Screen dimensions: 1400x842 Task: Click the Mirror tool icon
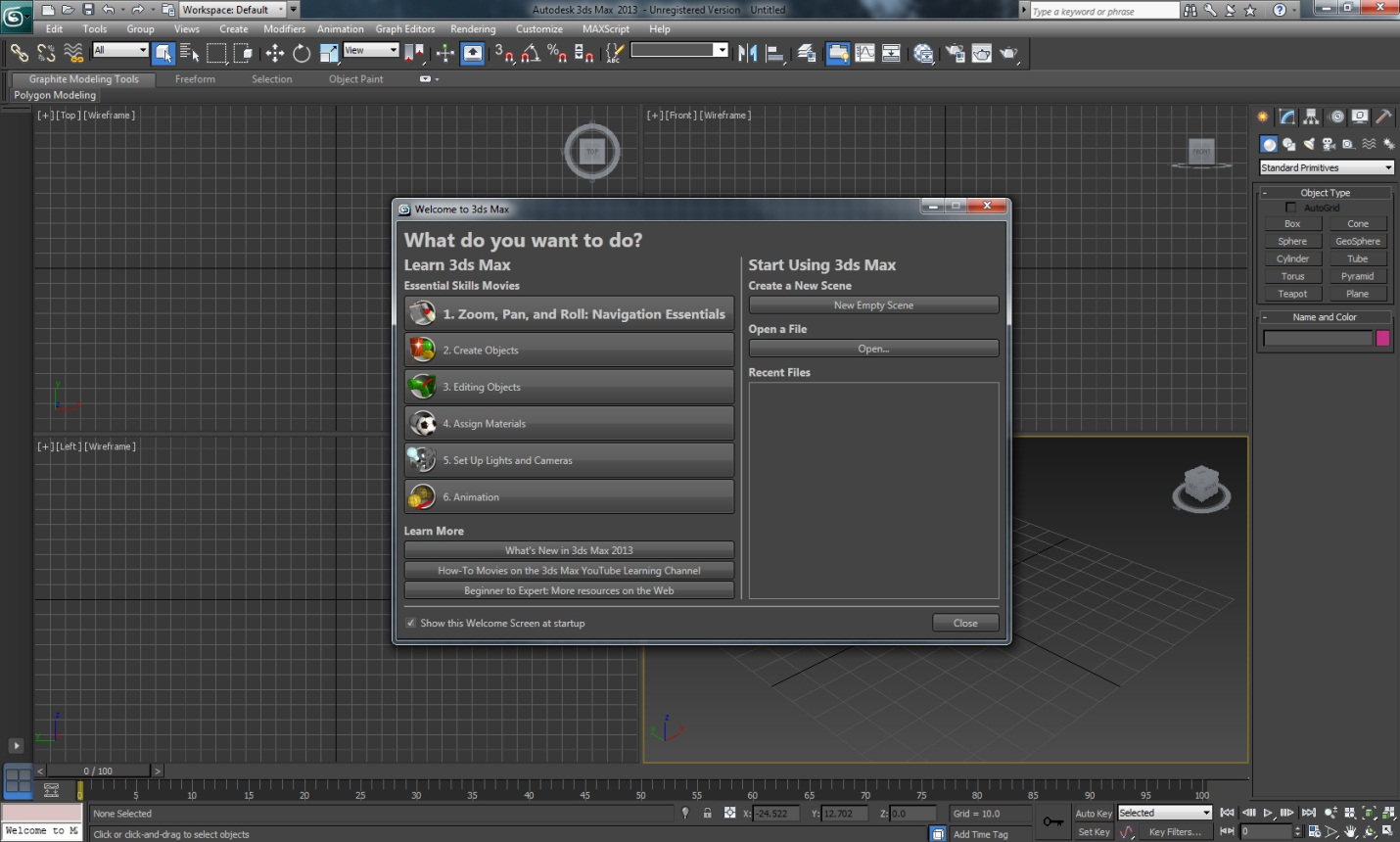click(748, 53)
